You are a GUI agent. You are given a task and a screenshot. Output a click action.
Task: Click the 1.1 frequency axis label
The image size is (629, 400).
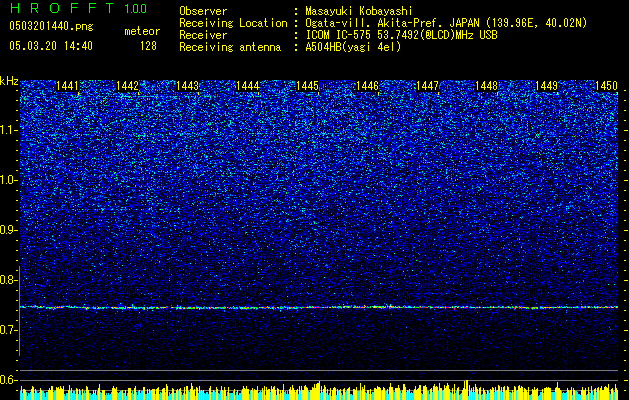[x=9, y=130]
